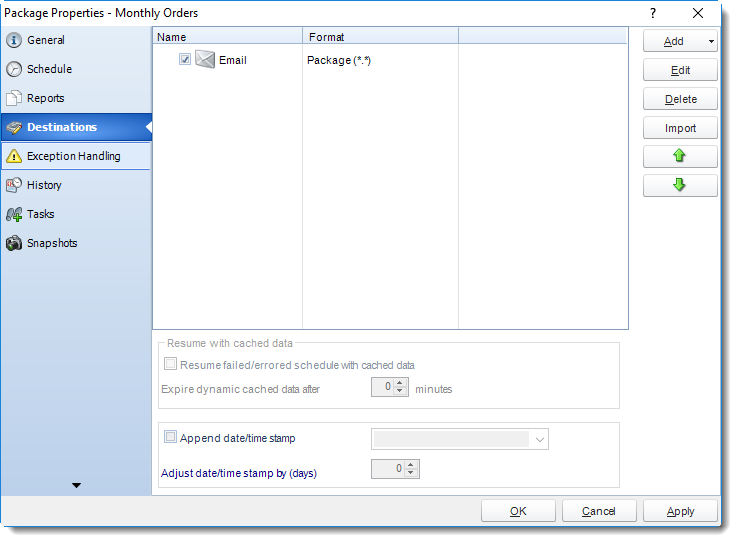Image resolution: width=737 pixels, height=542 pixels.
Task: Select the Email destination row text
Action: [233, 60]
